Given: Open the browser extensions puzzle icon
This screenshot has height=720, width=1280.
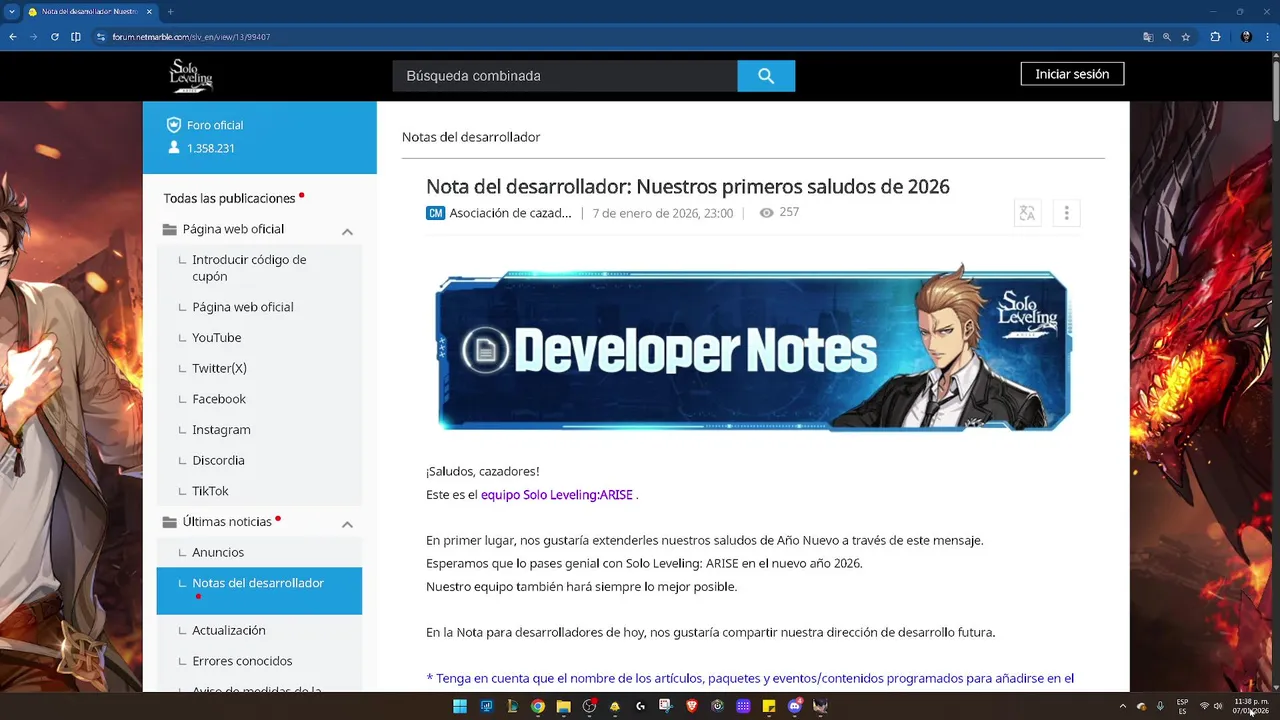Looking at the screenshot, I should 1216,37.
